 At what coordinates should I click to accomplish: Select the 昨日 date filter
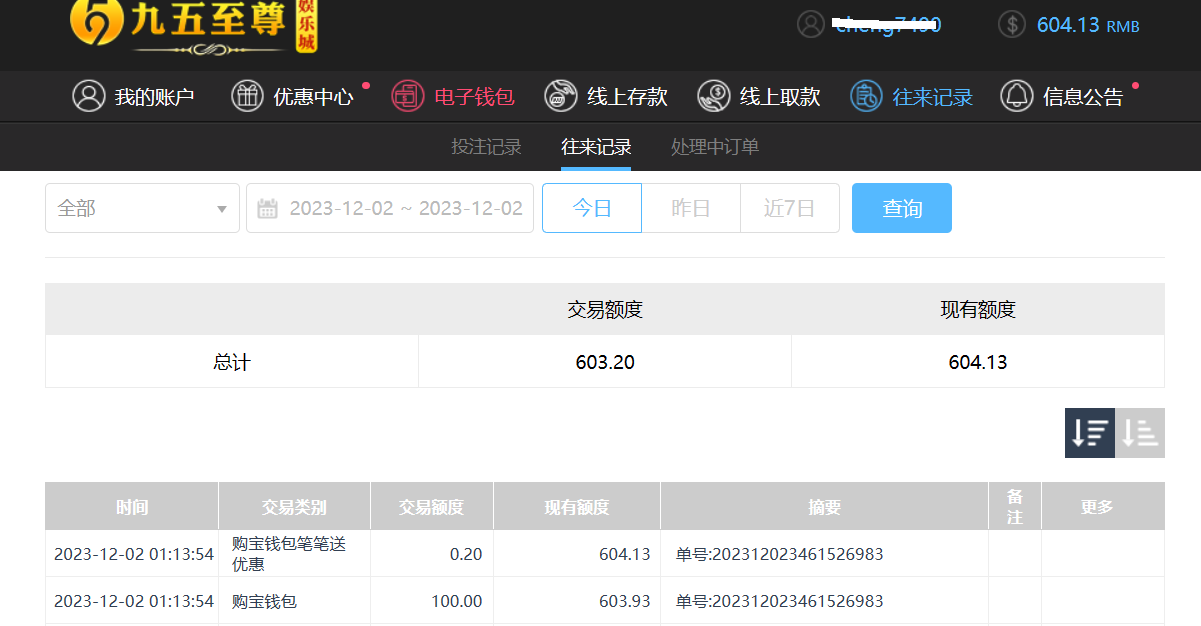[691, 208]
